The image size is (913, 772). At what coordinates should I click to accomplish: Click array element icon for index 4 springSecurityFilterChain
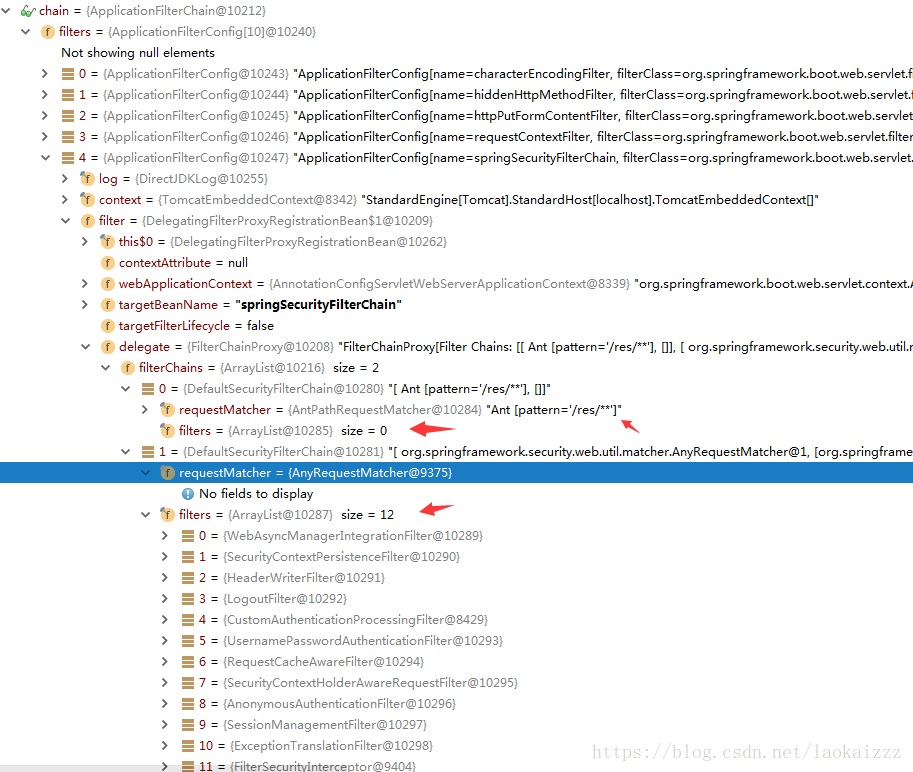tap(68, 157)
